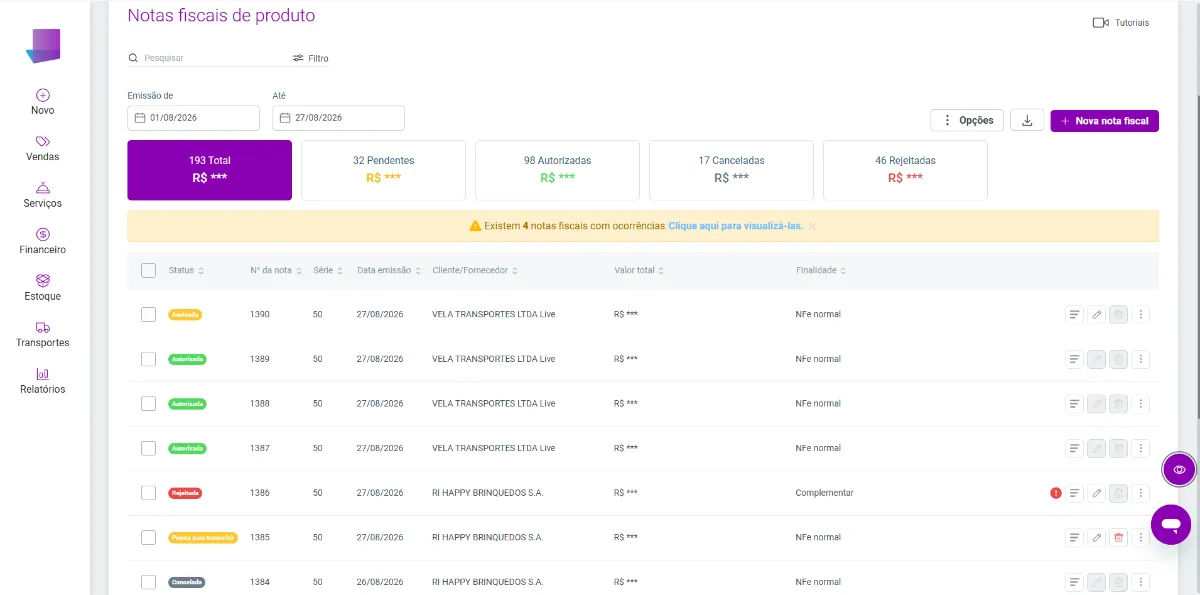Sort table by Série column
The height and width of the screenshot is (595, 1200).
(327, 271)
